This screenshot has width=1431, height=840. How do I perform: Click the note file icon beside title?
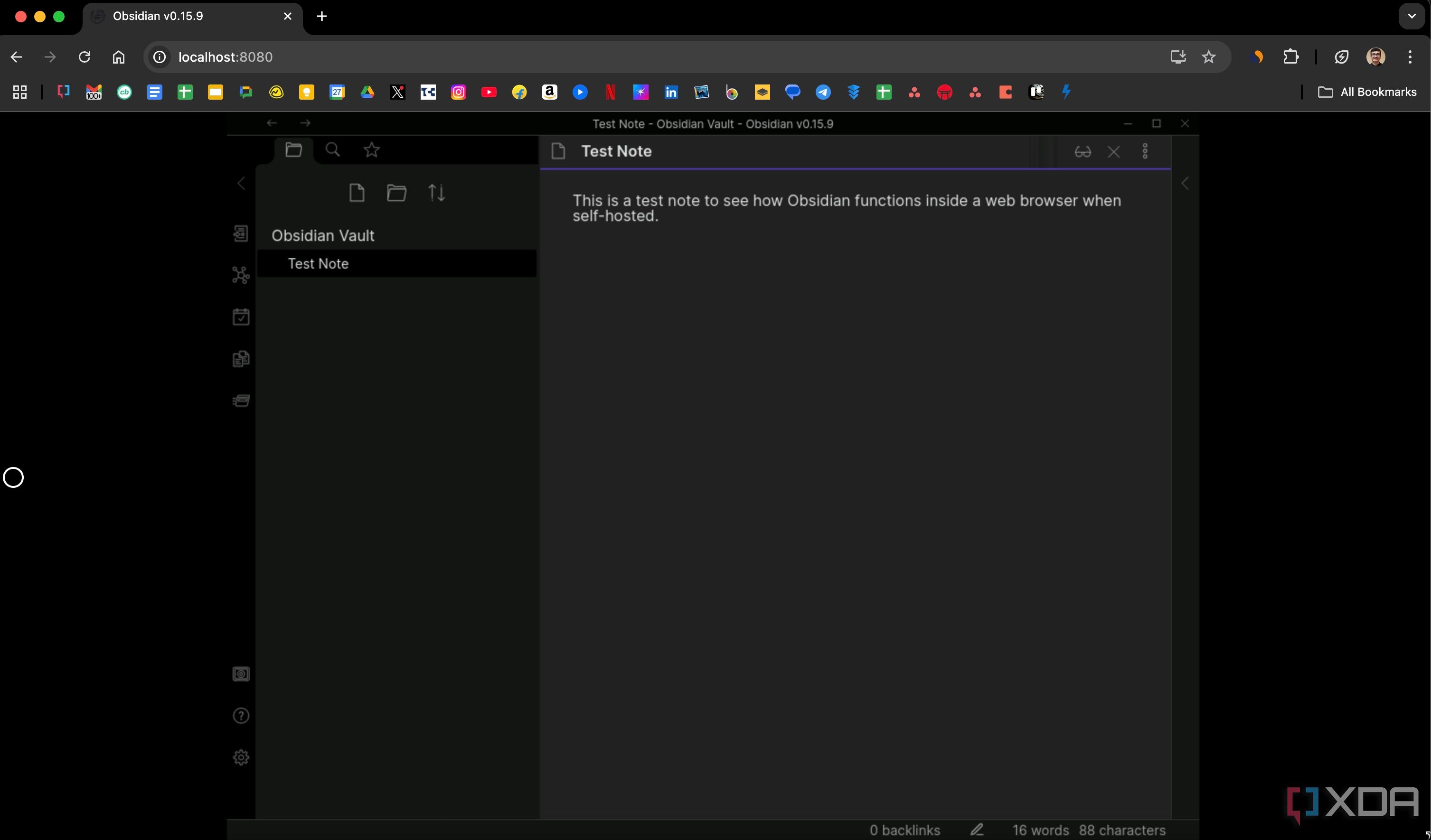pos(558,151)
